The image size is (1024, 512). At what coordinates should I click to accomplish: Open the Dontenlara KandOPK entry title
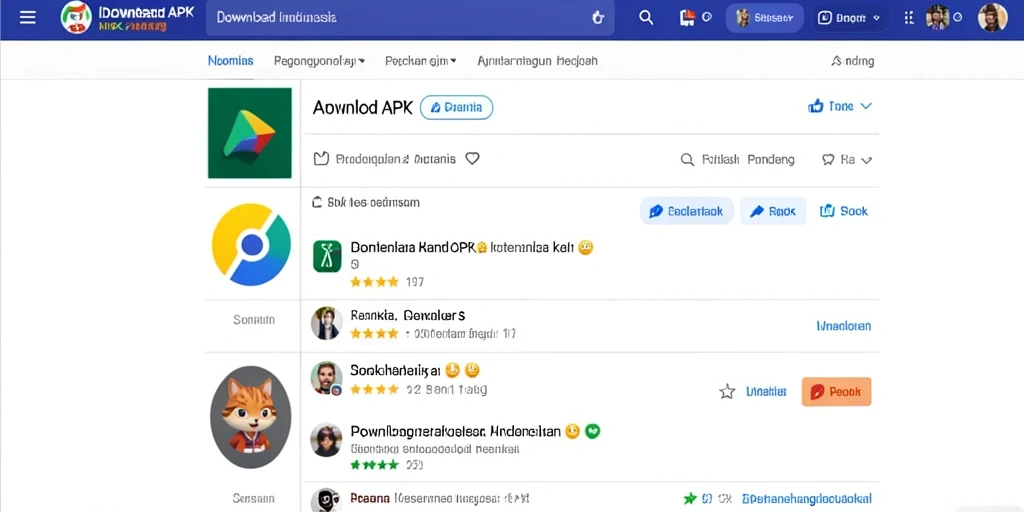pos(462,248)
